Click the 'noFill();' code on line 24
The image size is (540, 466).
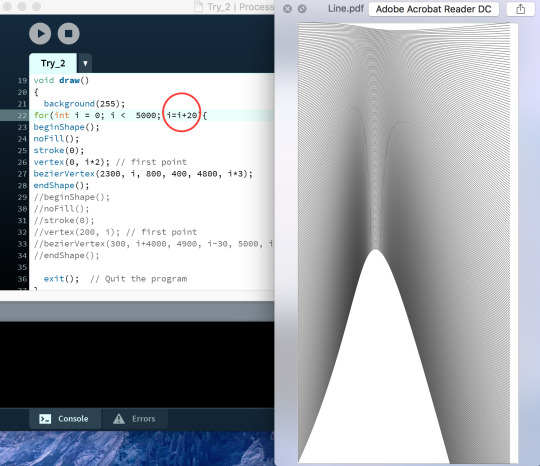point(56,139)
